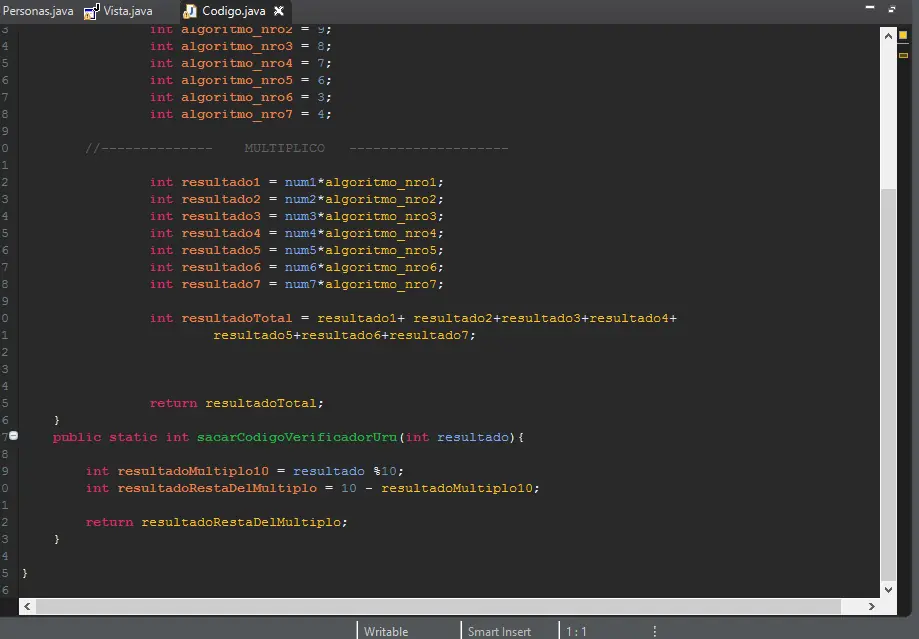919x639 pixels.
Task: Click the resultadoRestaDelMultiplo declaration
Action: 217,488
